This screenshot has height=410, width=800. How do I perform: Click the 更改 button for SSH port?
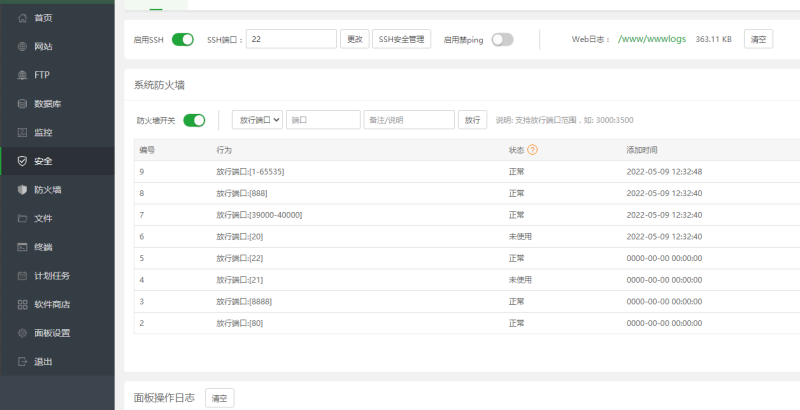(355, 39)
